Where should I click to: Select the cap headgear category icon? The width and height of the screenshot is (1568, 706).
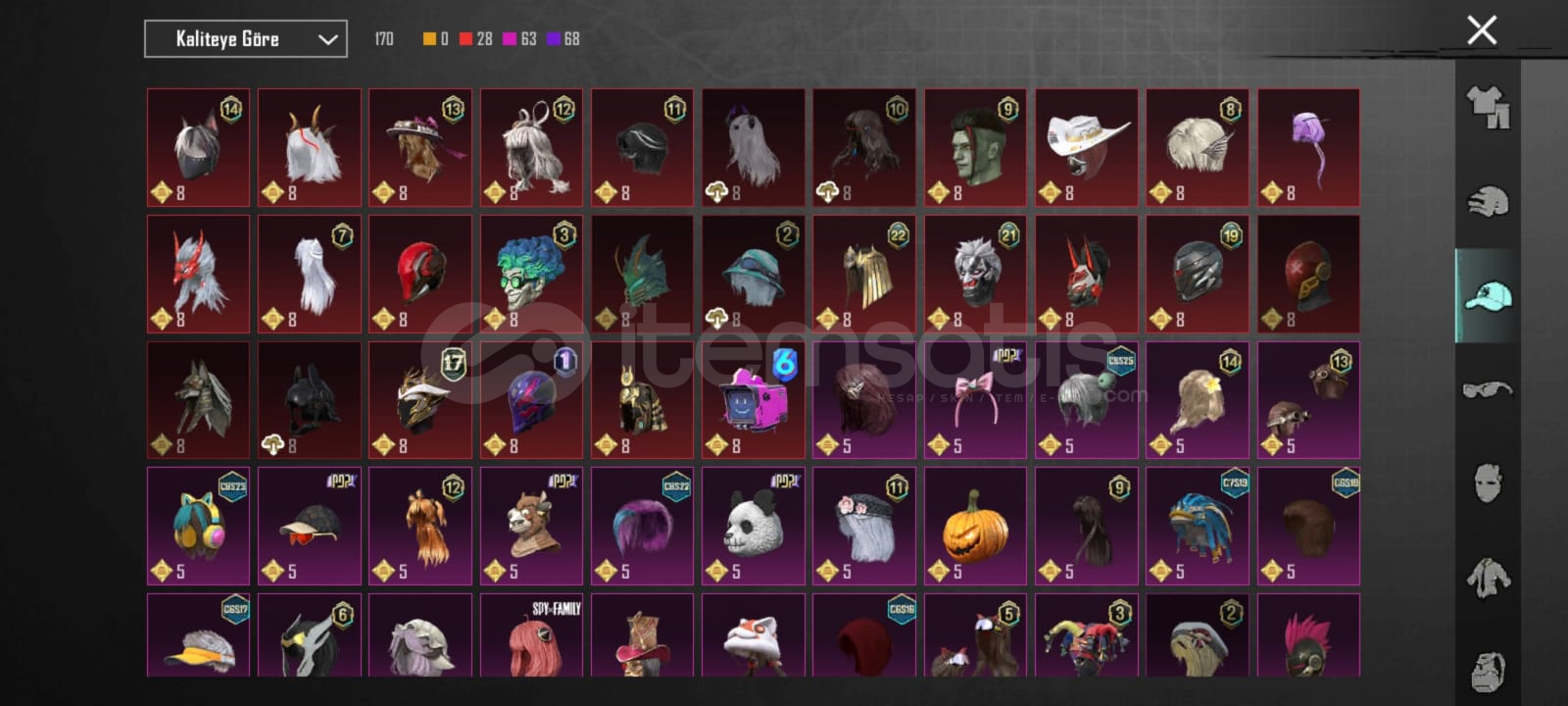point(1488,295)
